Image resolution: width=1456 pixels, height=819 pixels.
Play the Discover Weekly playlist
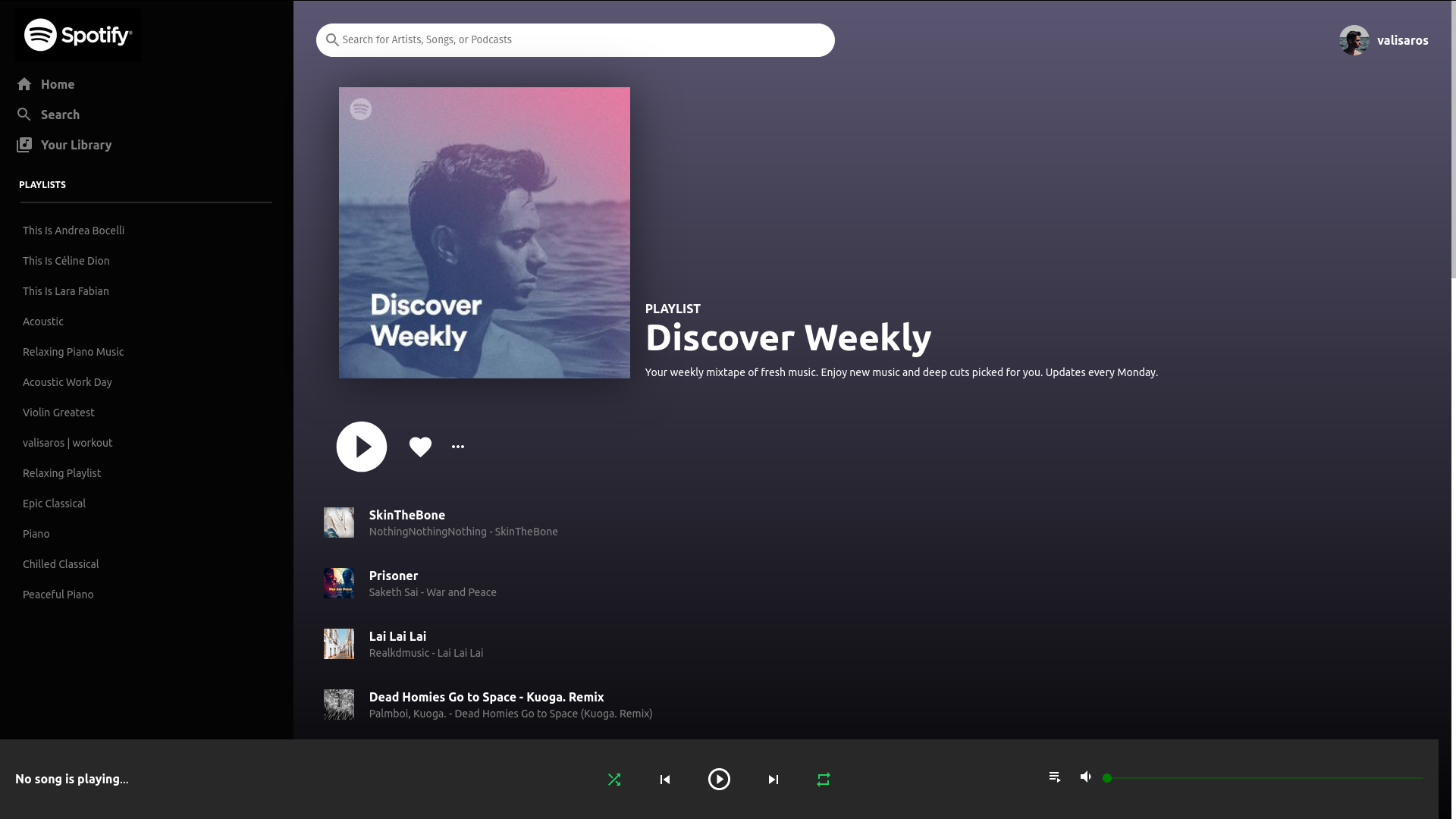coord(362,447)
